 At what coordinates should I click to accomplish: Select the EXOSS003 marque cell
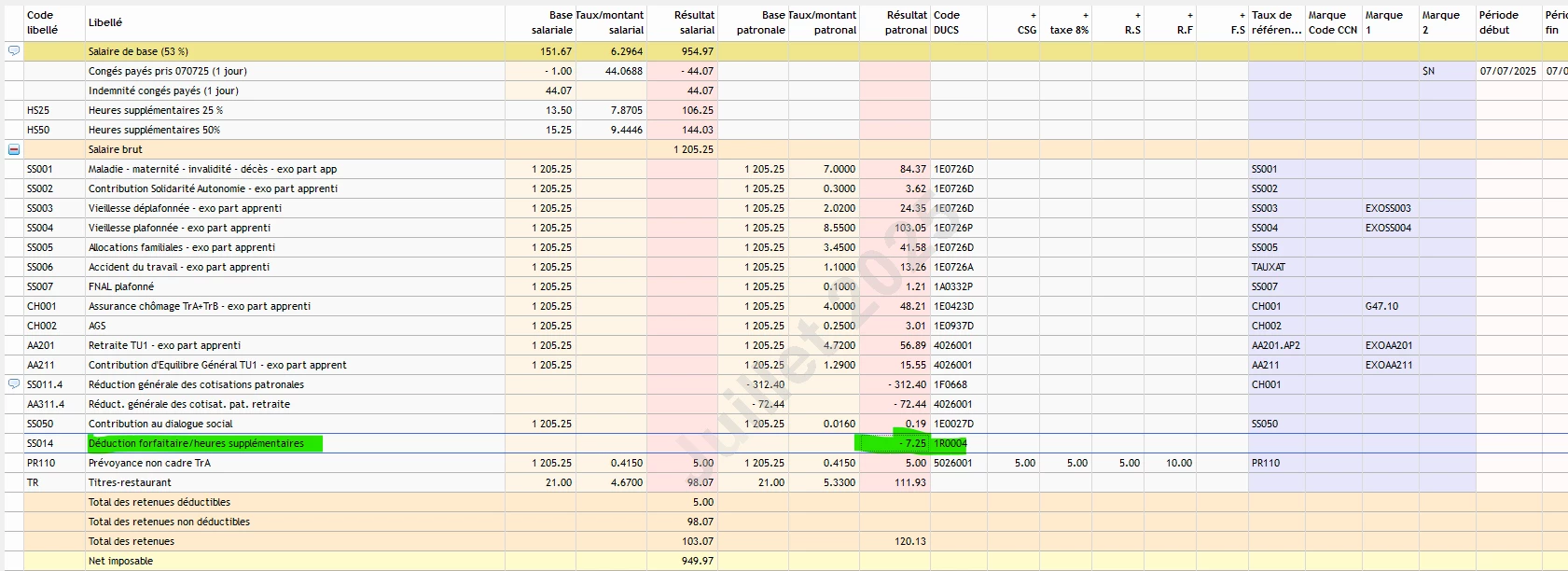click(1388, 208)
